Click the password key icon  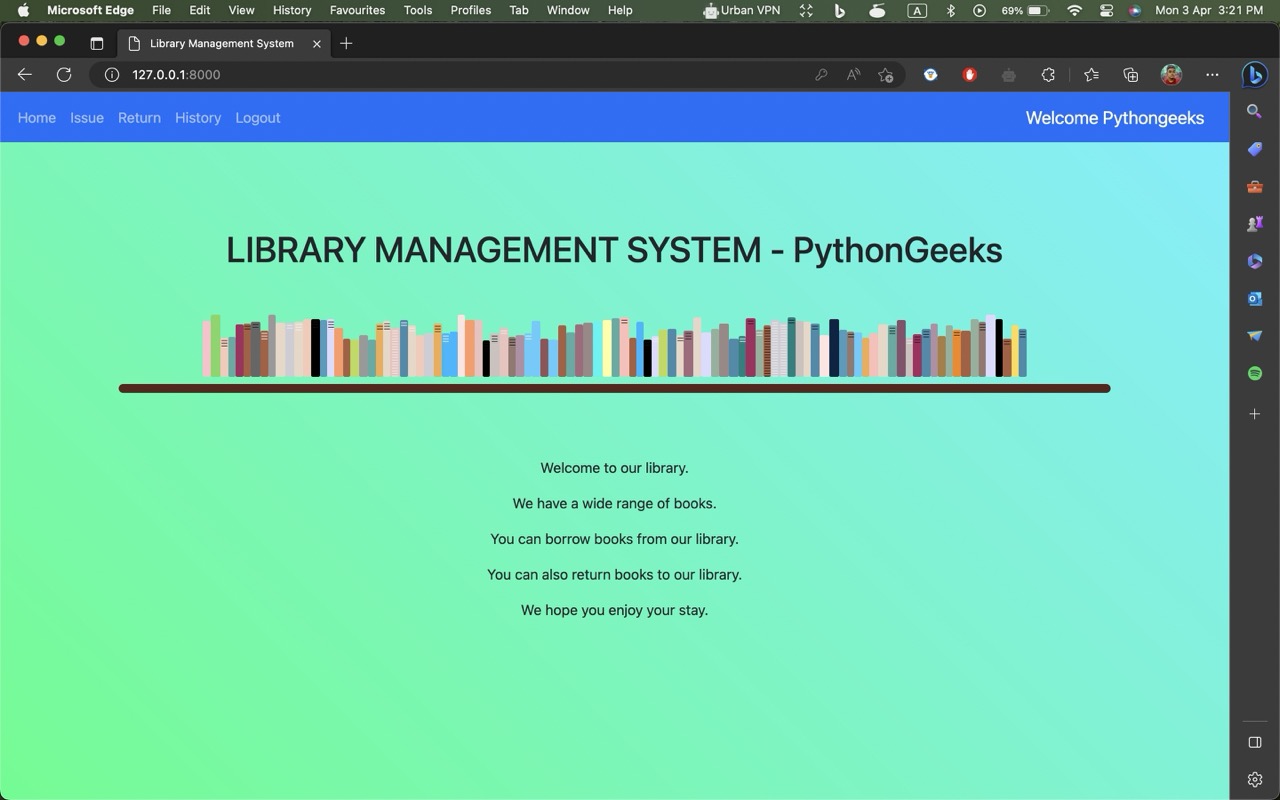(821, 74)
